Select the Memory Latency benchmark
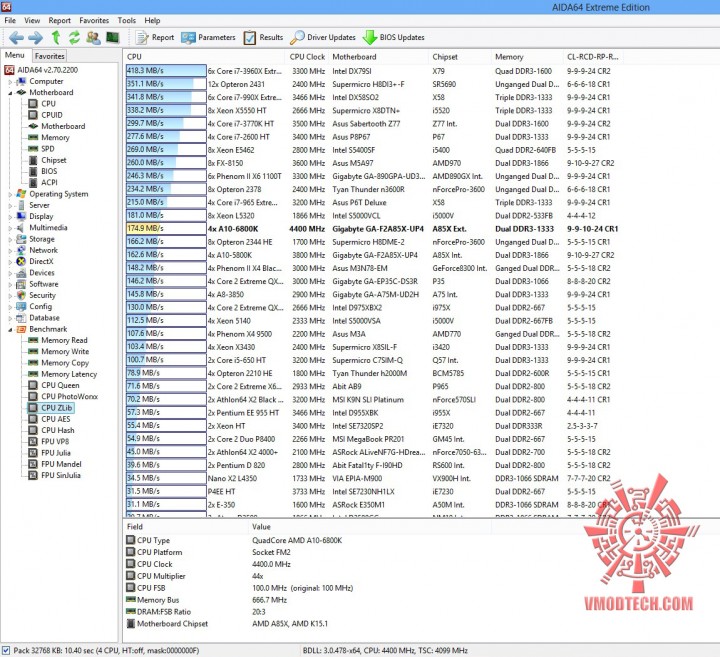 click(69, 374)
